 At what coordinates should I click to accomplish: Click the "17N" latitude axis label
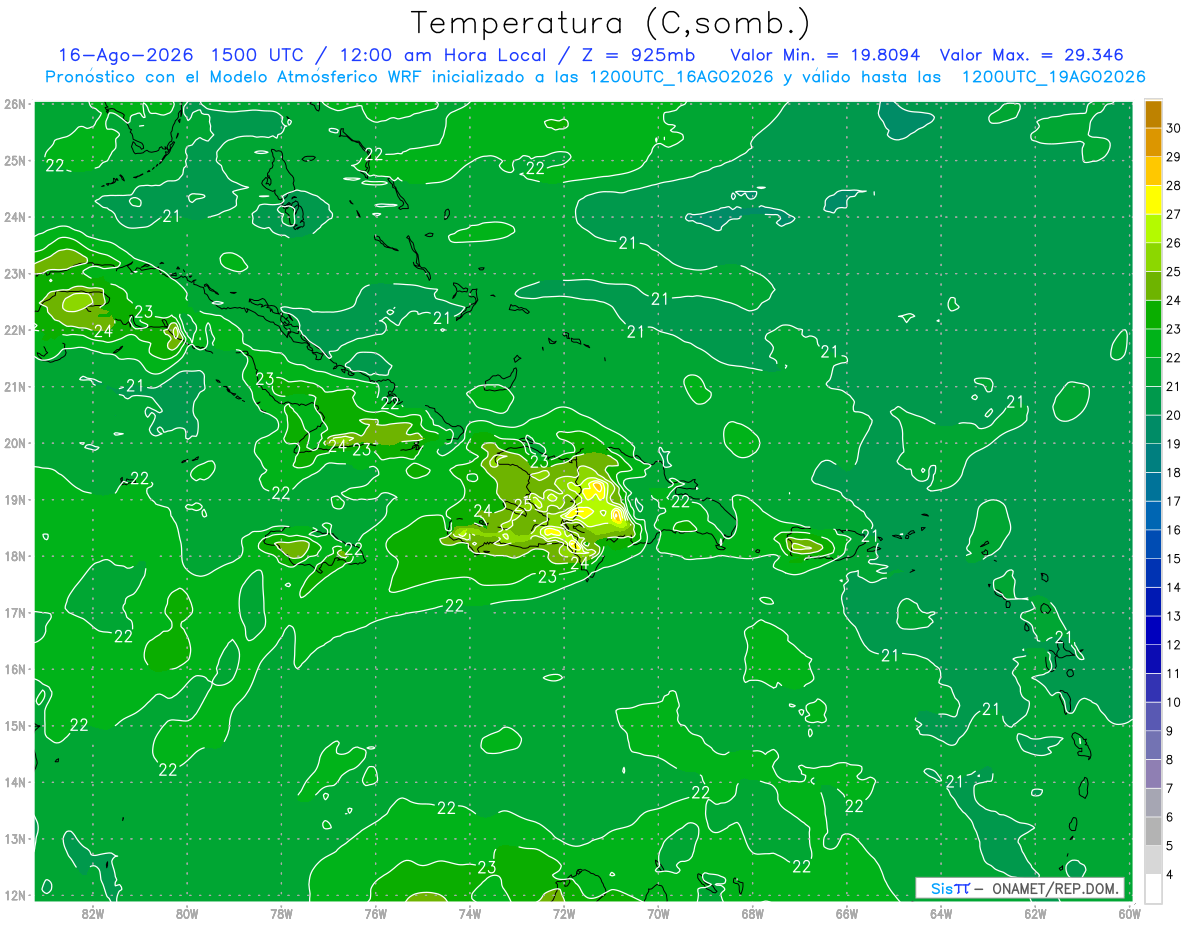pyautogui.click(x=14, y=613)
